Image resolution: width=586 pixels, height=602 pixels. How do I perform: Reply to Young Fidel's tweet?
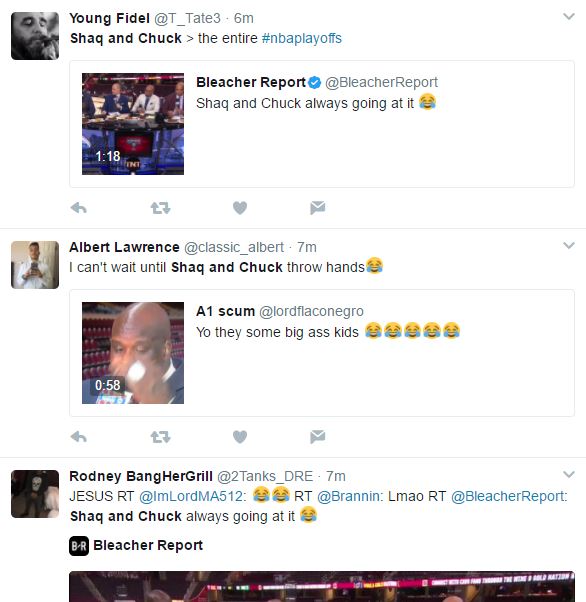pyautogui.click(x=79, y=208)
